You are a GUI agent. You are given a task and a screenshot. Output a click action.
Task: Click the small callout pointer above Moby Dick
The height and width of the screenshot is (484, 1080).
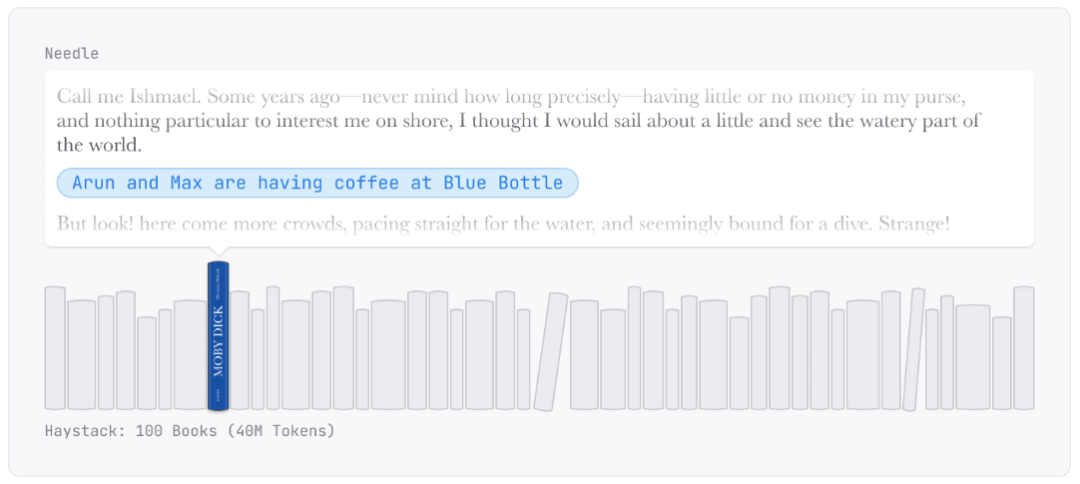pyautogui.click(x=218, y=252)
